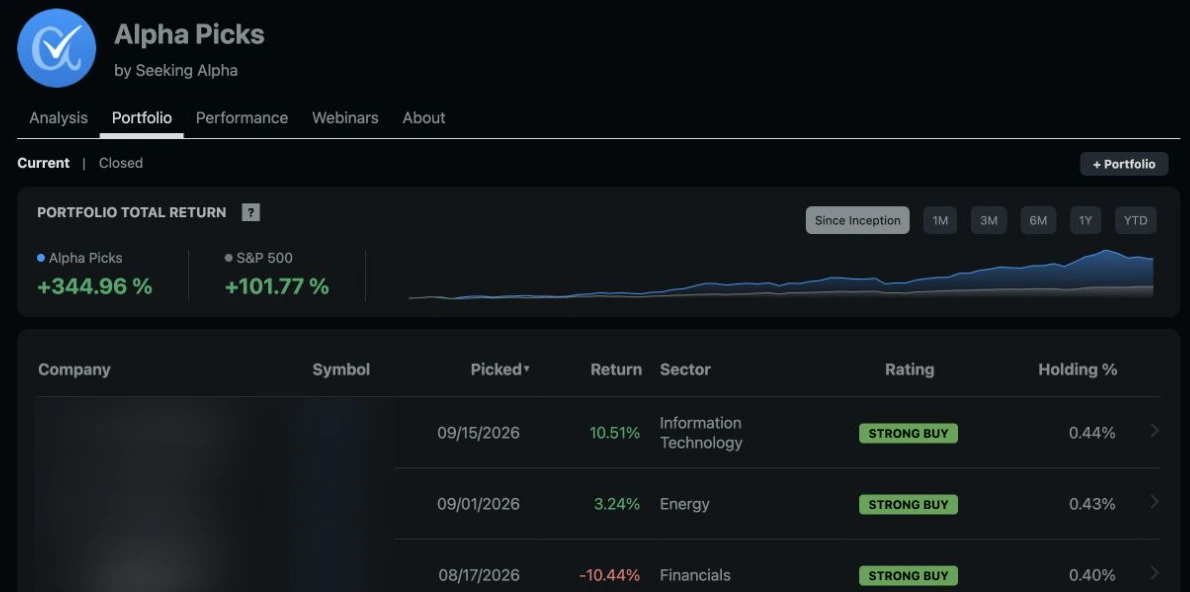Switch to the Analysis tab
The height and width of the screenshot is (592, 1190).
pyautogui.click(x=58, y=118)
